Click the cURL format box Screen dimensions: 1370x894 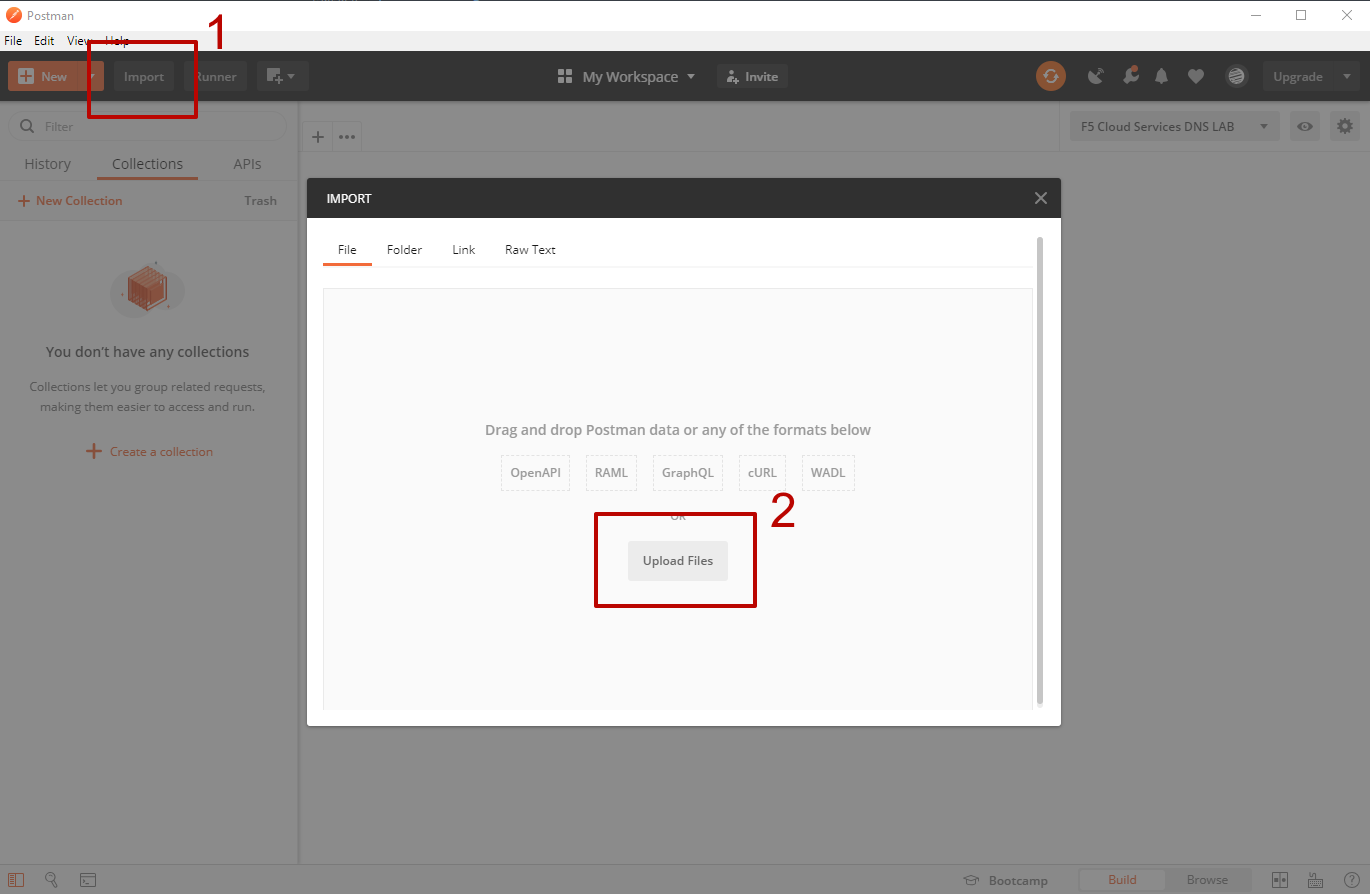762,473
